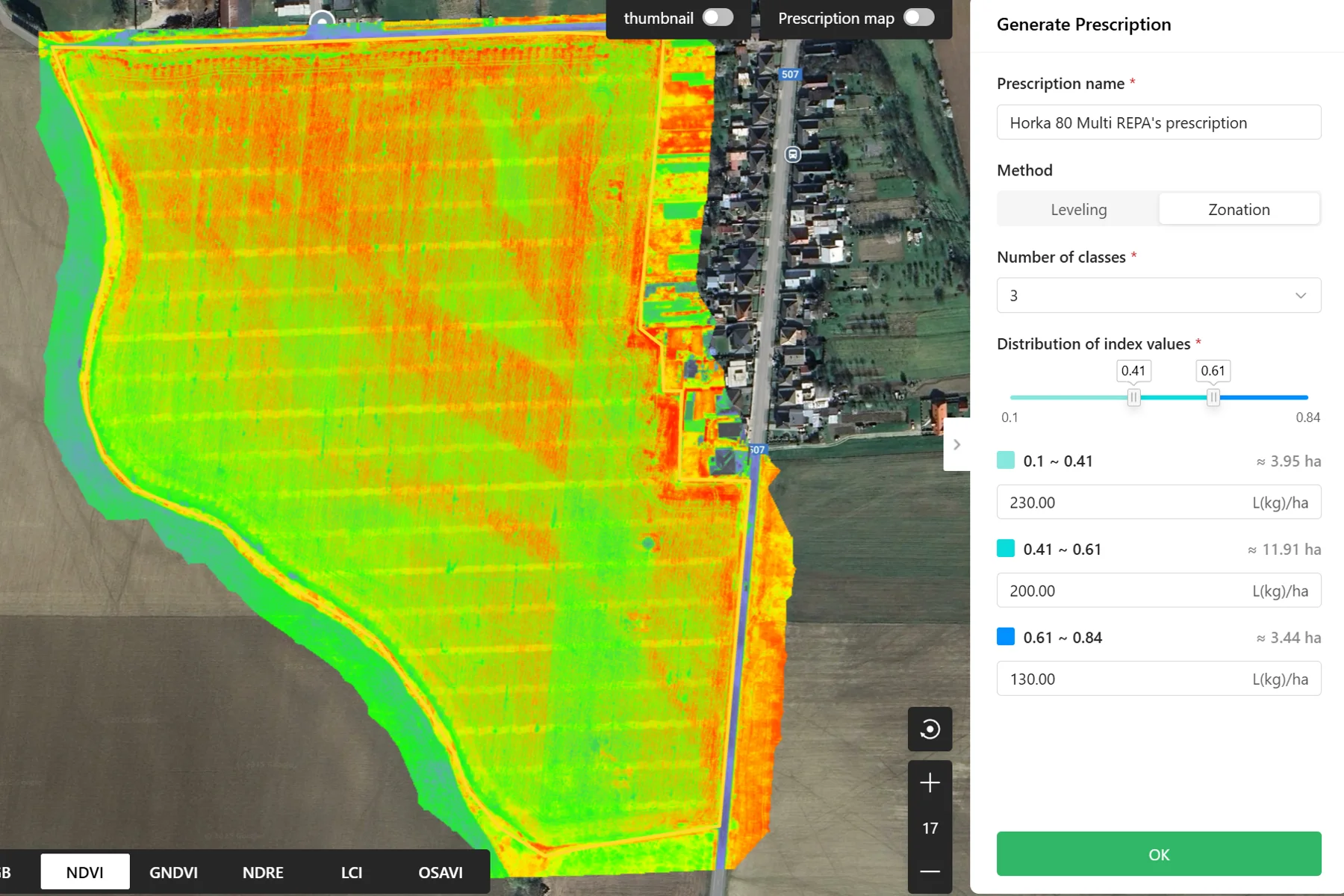Edit the 200.00 rate input field
Screen dimensions: 1344x896
coord(1159,591)
